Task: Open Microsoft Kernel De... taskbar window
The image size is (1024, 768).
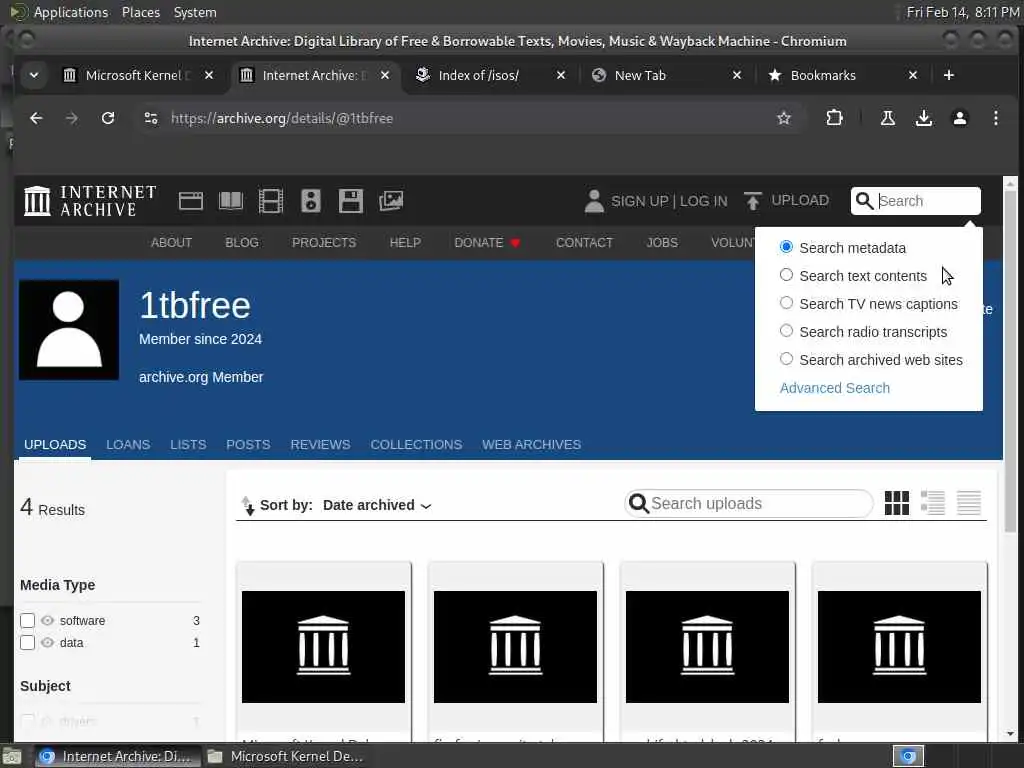Action: point(285,756)
